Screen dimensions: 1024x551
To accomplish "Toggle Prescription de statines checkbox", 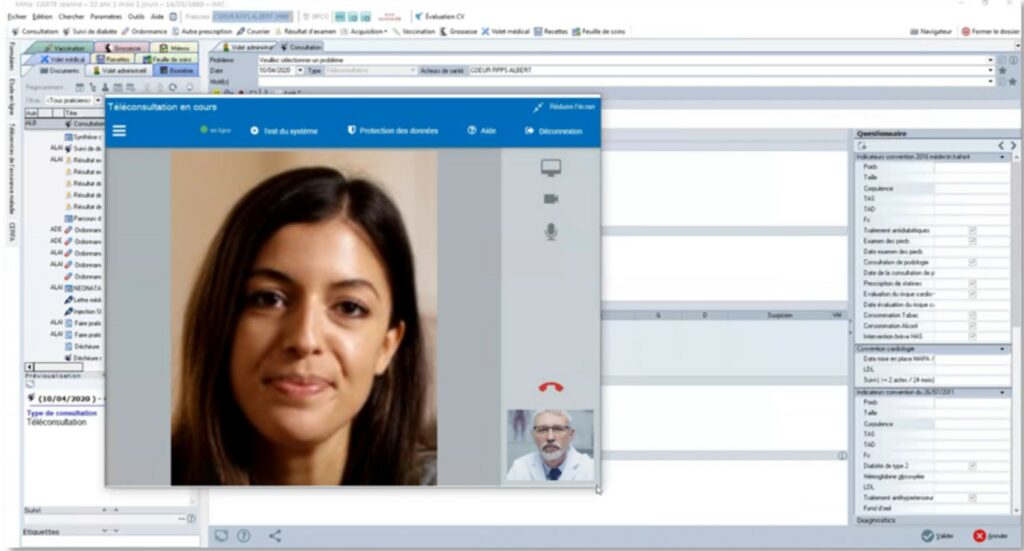I will click(x=972, y=283).
